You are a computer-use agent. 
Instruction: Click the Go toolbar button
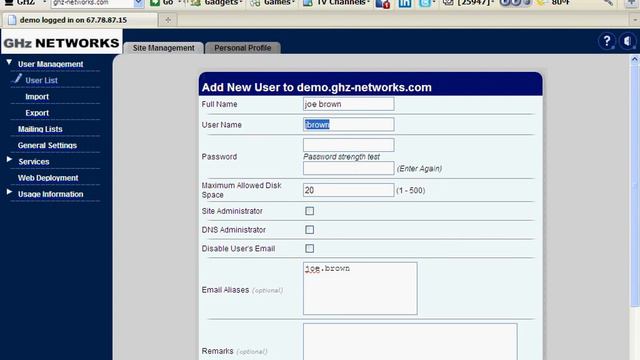162,3
